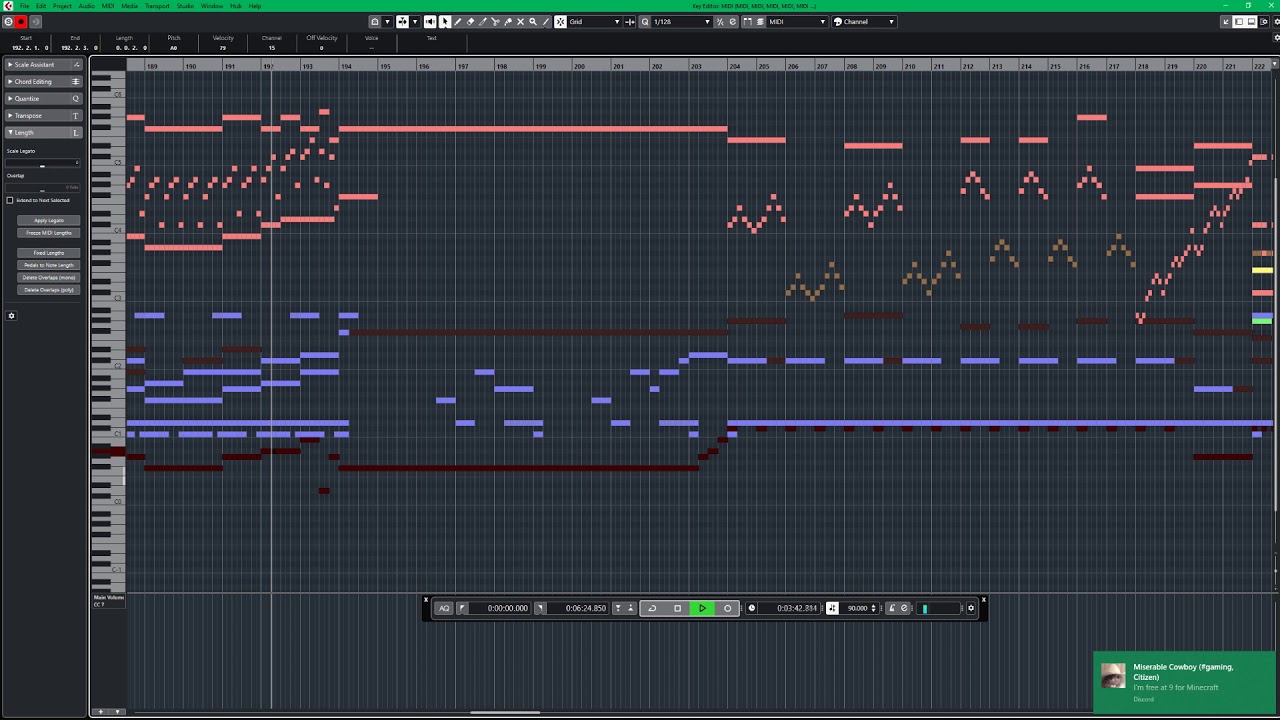Image resolution: width=1280 pixels, height=720 pixels.
Task: Toggle Snap on/off button
Action: (561, 21)
